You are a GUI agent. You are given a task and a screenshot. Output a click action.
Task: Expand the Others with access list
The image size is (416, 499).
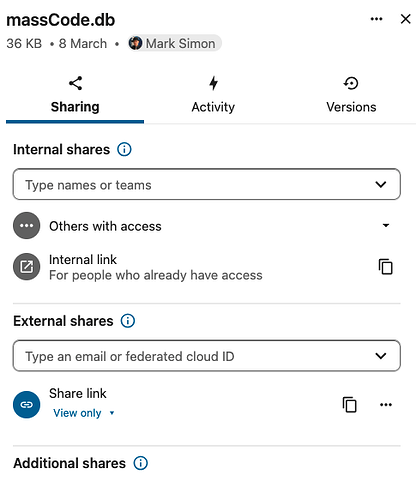tap(386, 226)
